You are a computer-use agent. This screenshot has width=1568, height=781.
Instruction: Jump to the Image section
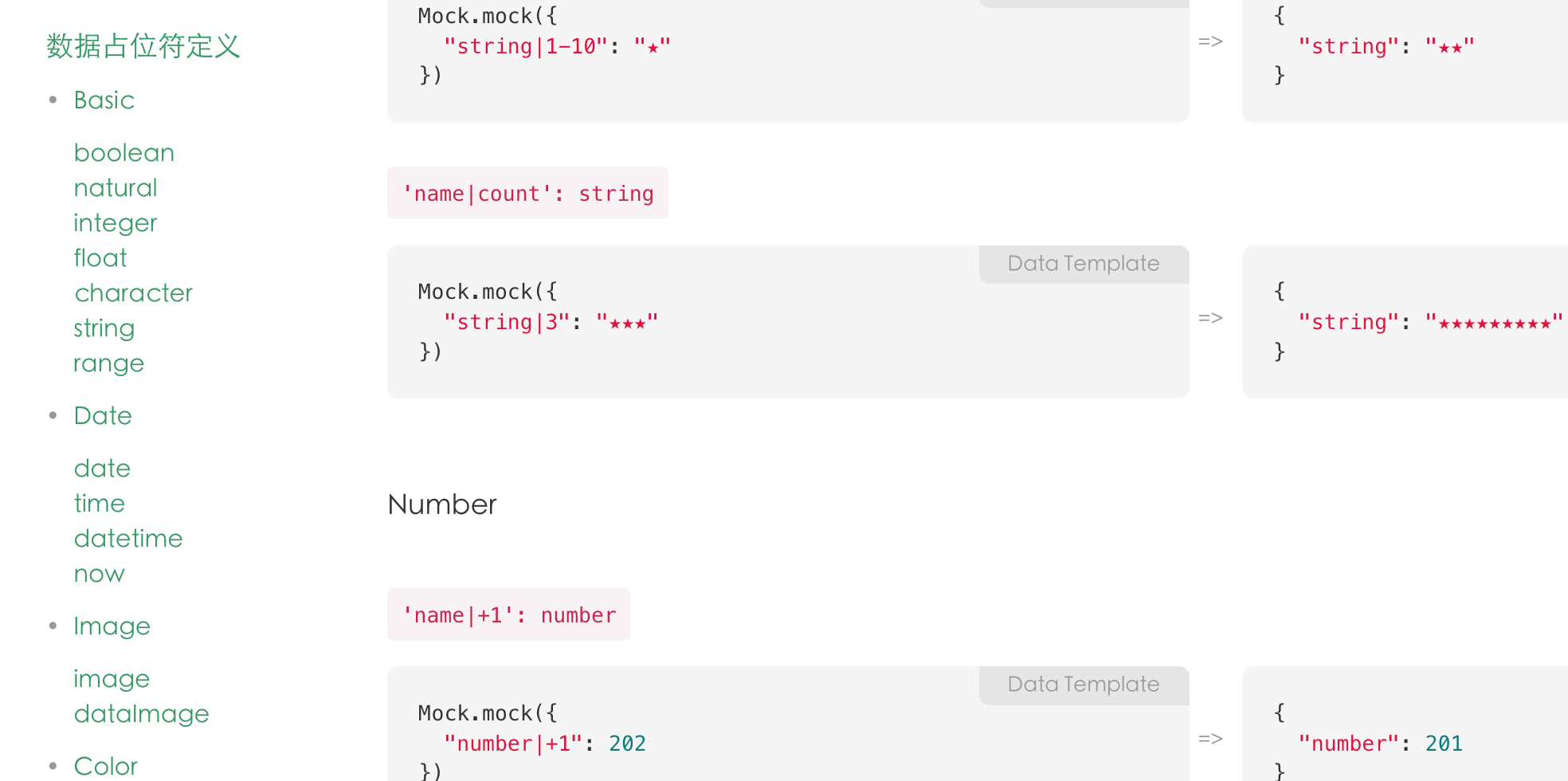tap(112, 626)
